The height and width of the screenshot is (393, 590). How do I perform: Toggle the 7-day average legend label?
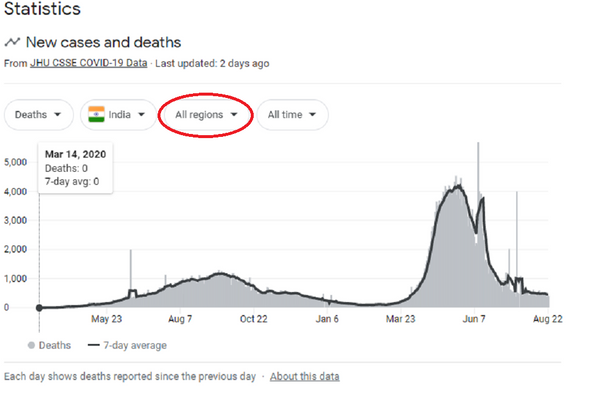click(x=135, y=345)
